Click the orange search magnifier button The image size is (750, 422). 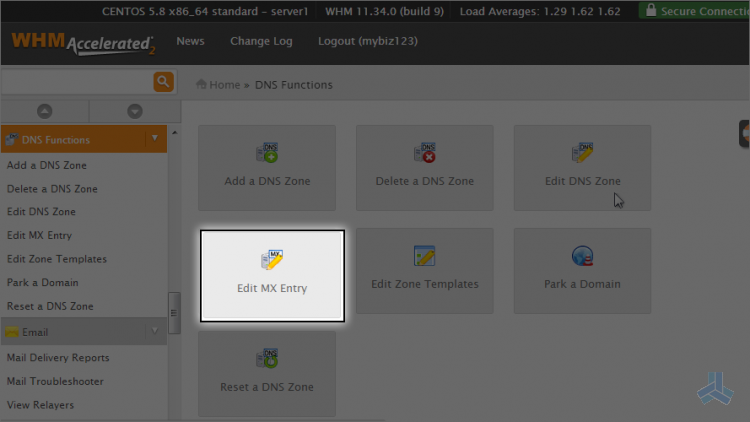[x=163, y=81]
